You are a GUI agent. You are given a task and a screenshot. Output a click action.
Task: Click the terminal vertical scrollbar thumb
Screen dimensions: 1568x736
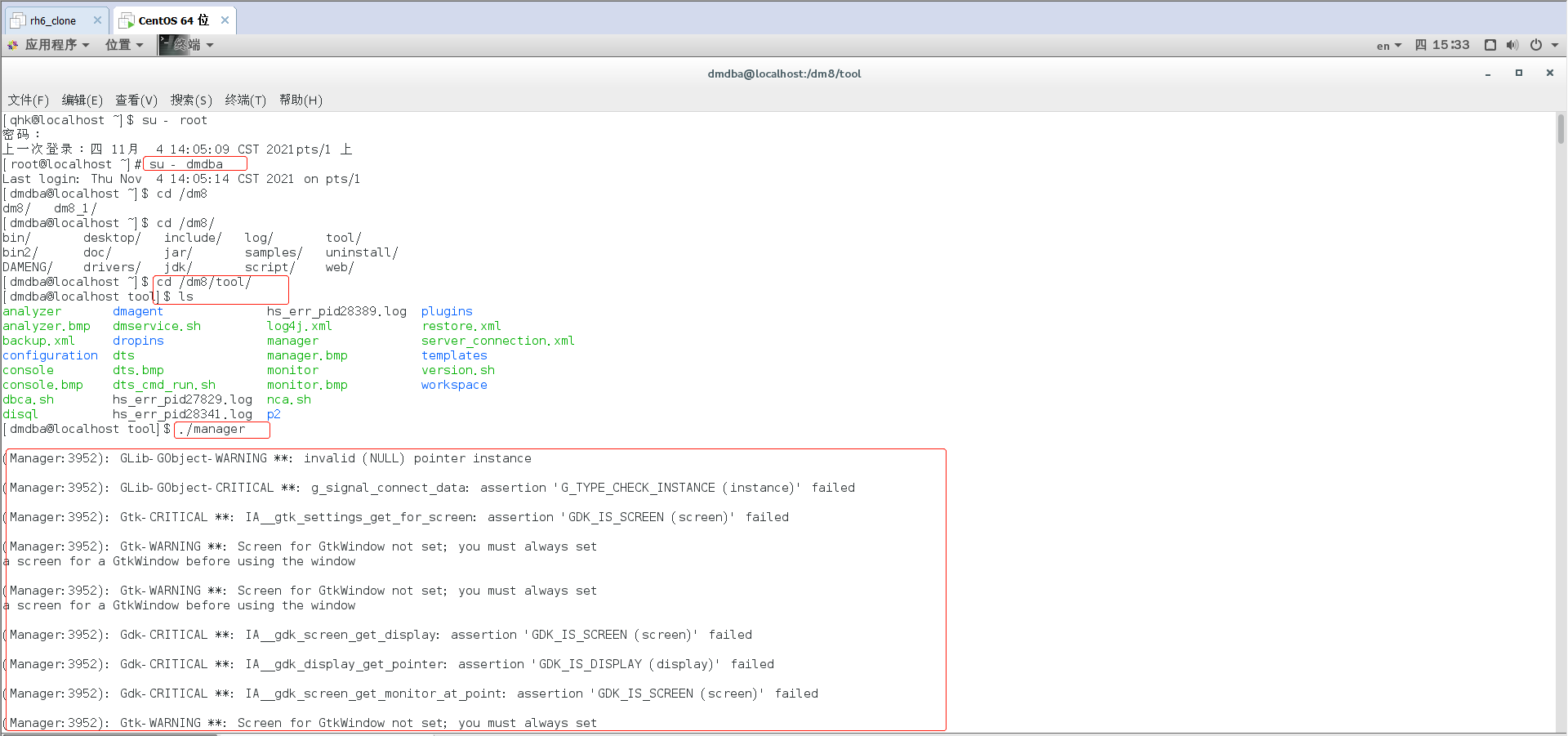coord(1561,129)
